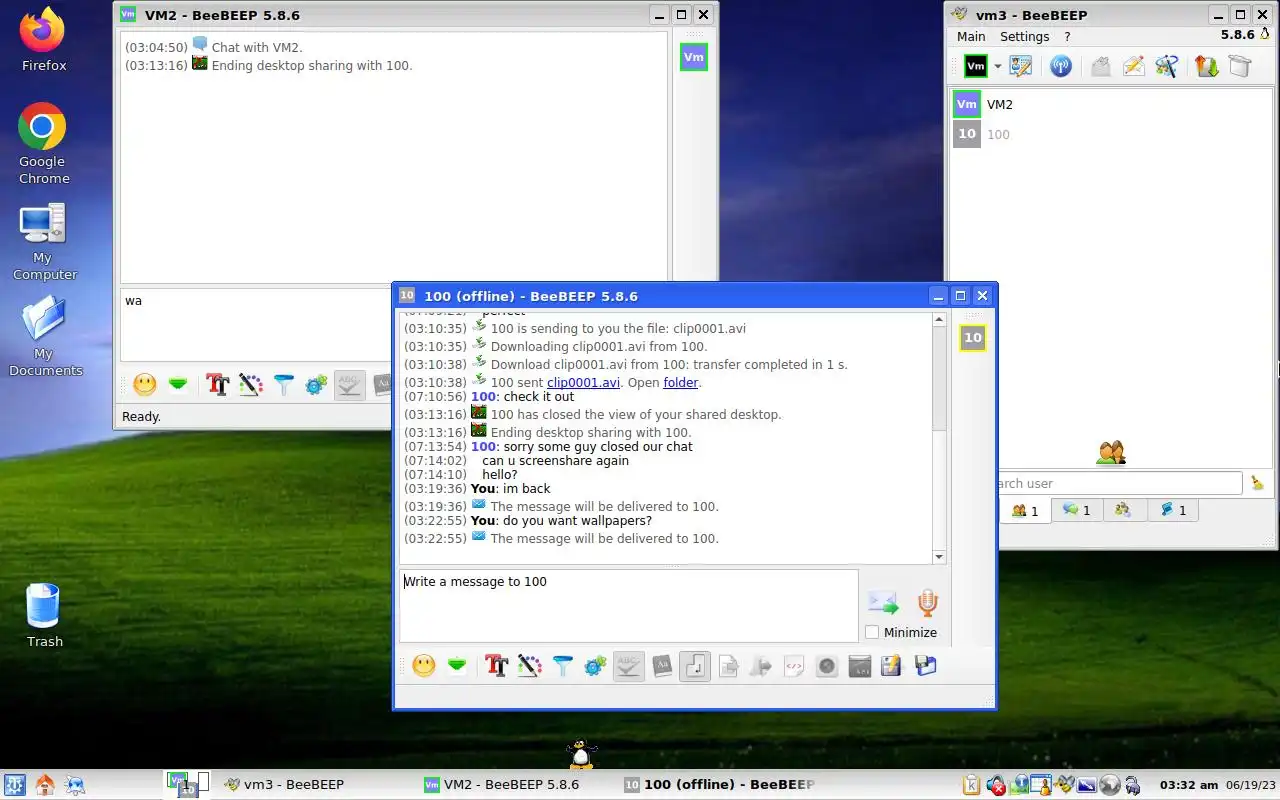Viewport: 1280px width, 800px height.
Task: Click the code snippet </> icon in the 100 chat
Action: pyautogui.click(x=794, y=666)
